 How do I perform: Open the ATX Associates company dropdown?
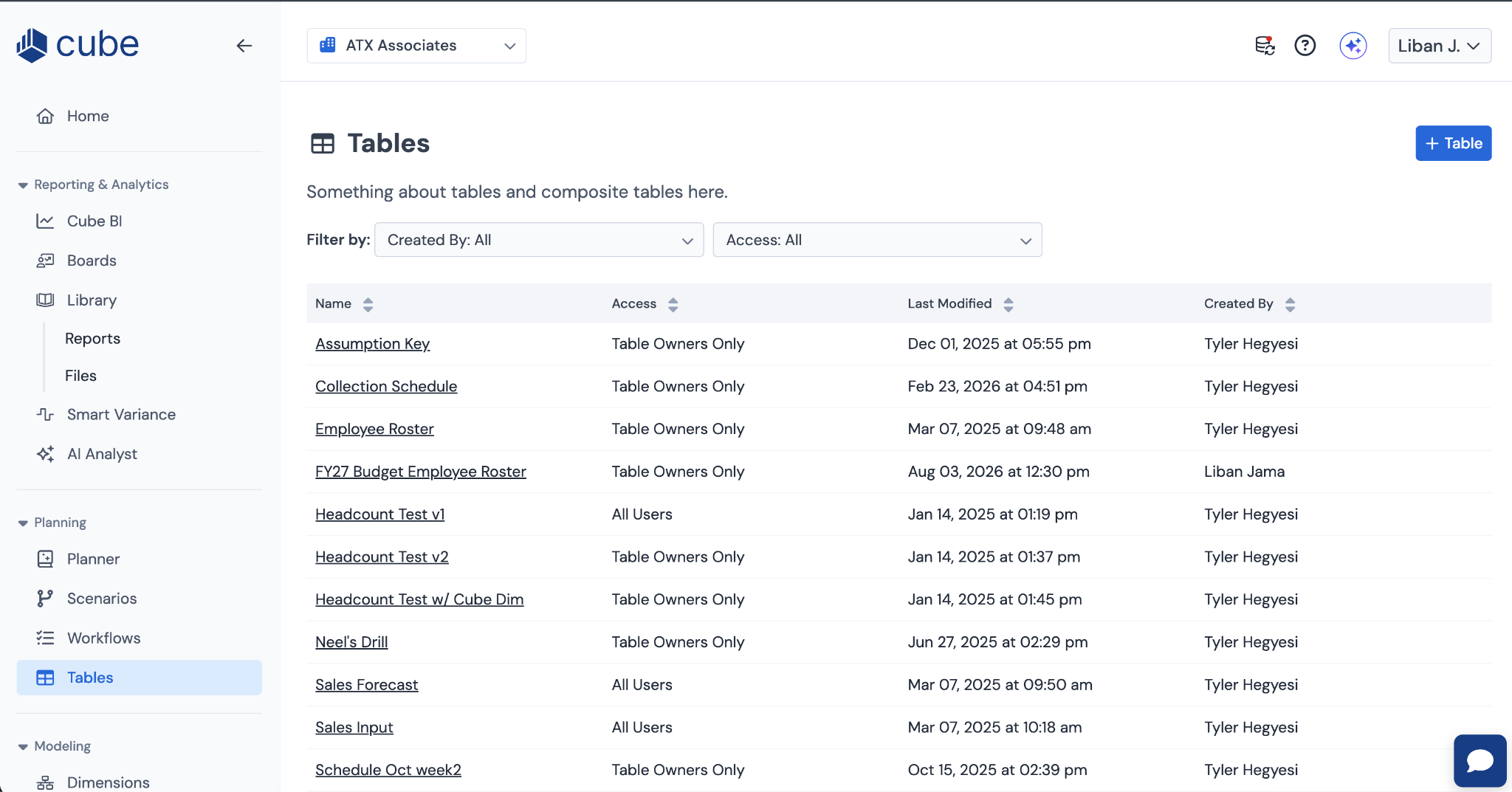(416, 46)
